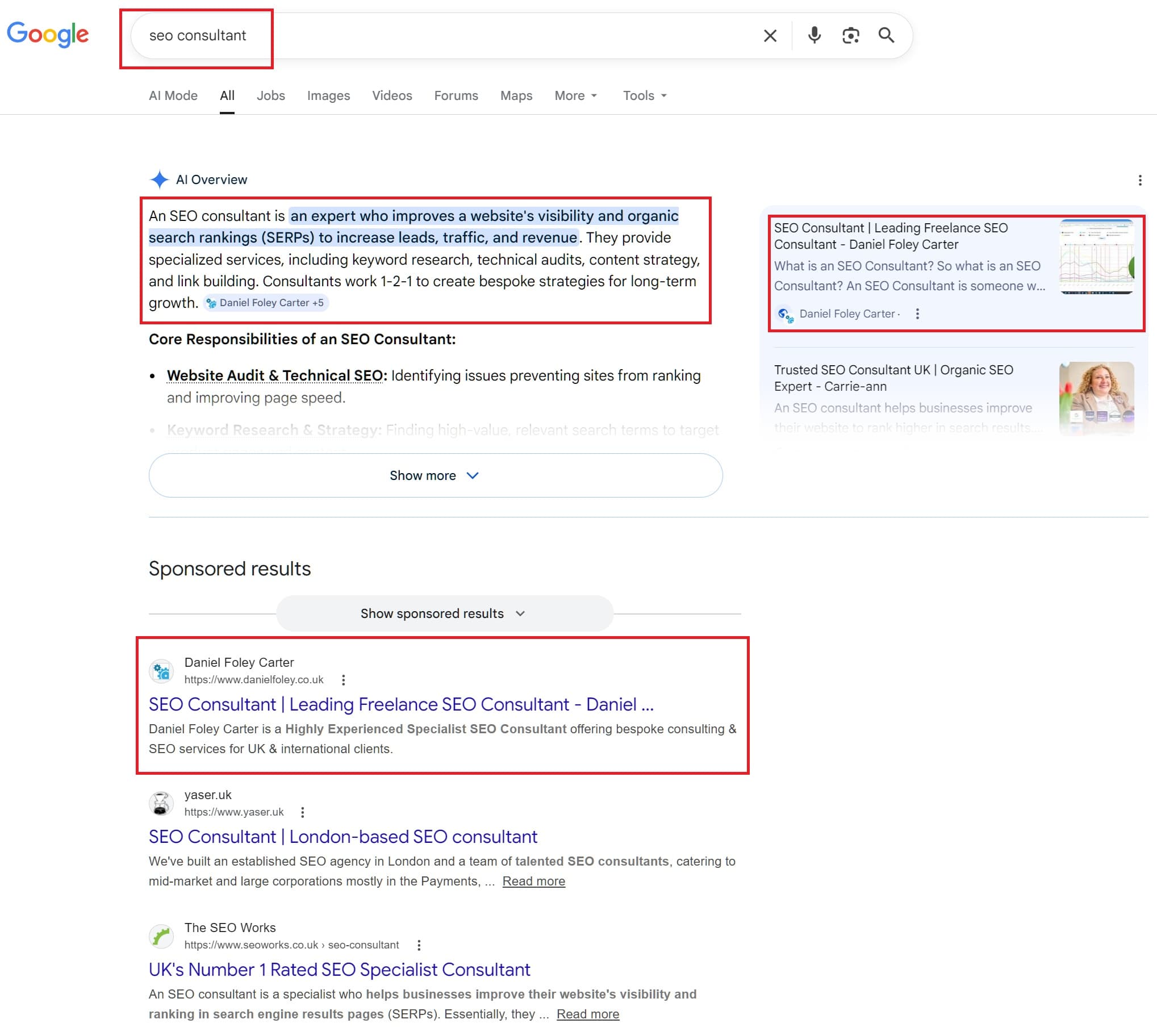Open the London-based SEO consultant result
Image resolution: width=1157 pixels, height=1036 pixels.
(x=342, y=836)
